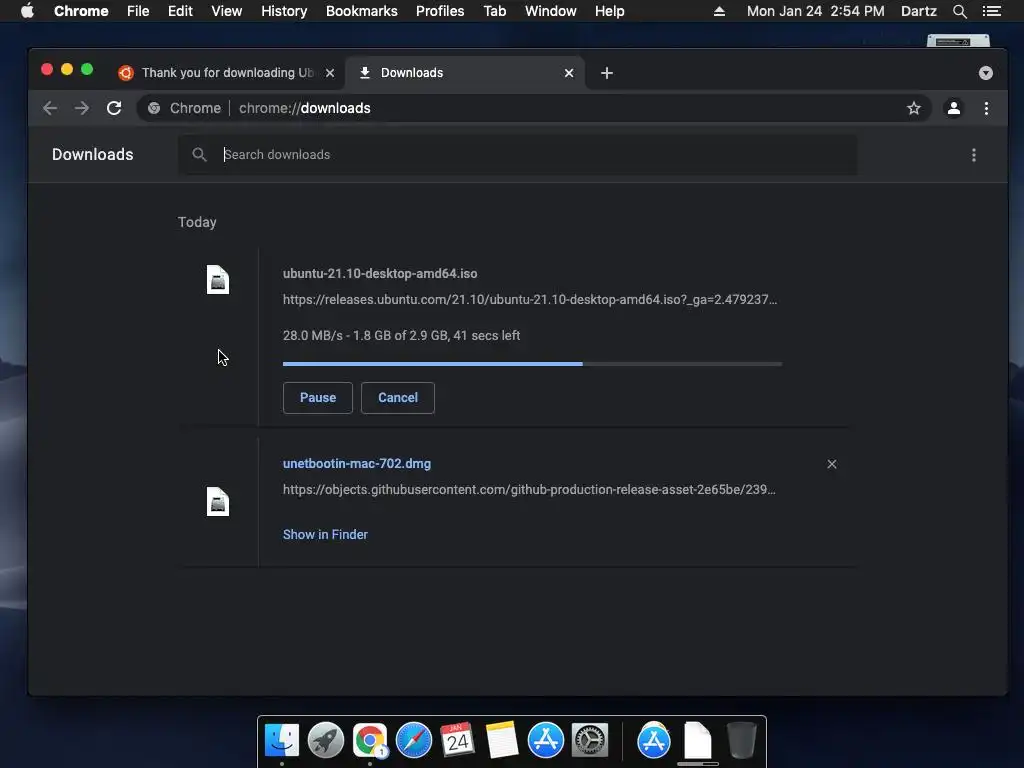Open the View menu
The image size is (1024, 768).
click(x=227, y=11)
